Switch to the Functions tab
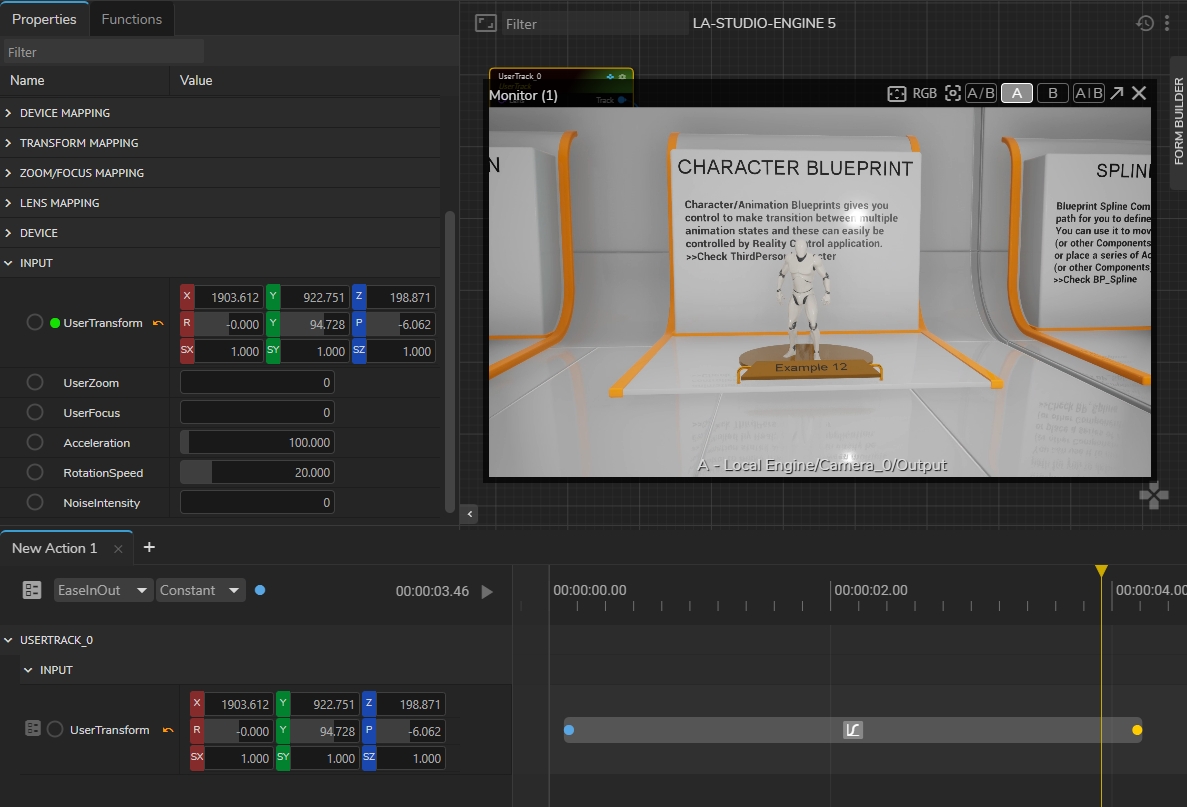The width and height of the screenshot is (1187, 807). pos(131,19)
